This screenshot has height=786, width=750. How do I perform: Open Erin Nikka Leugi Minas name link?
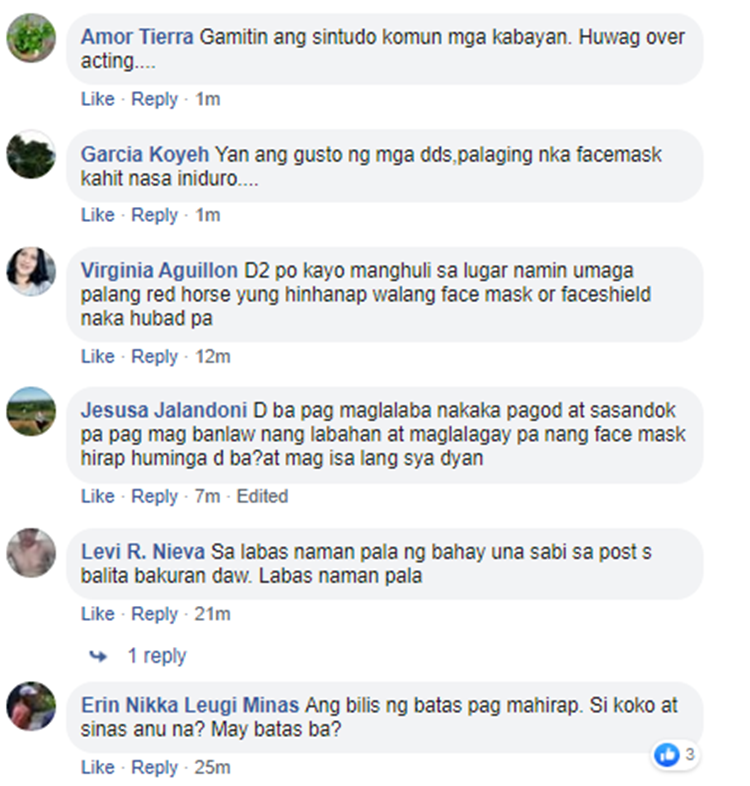[190, 705]
